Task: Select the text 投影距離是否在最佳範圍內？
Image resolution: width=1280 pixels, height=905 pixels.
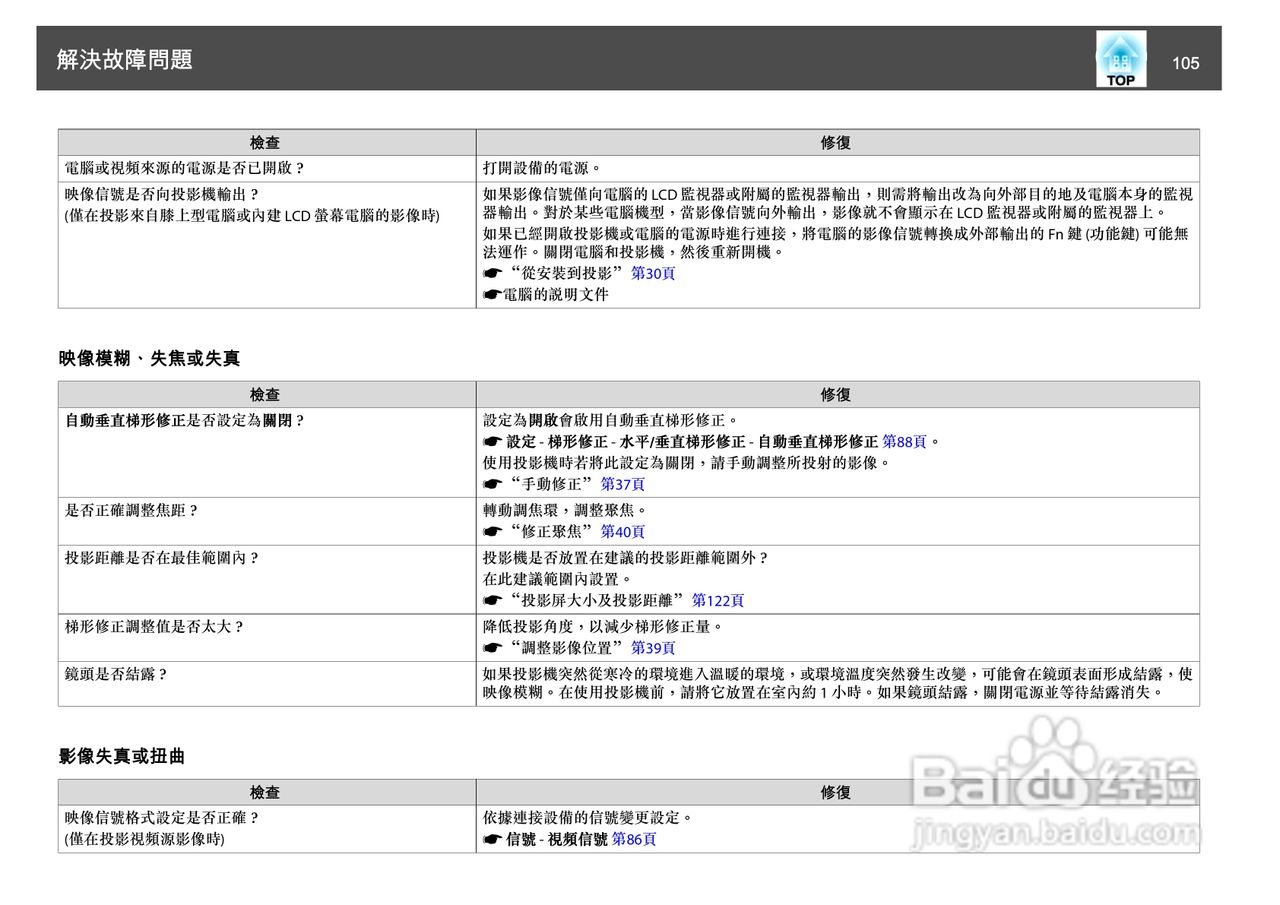Action: pyautogui.click(x=162, y=558)
